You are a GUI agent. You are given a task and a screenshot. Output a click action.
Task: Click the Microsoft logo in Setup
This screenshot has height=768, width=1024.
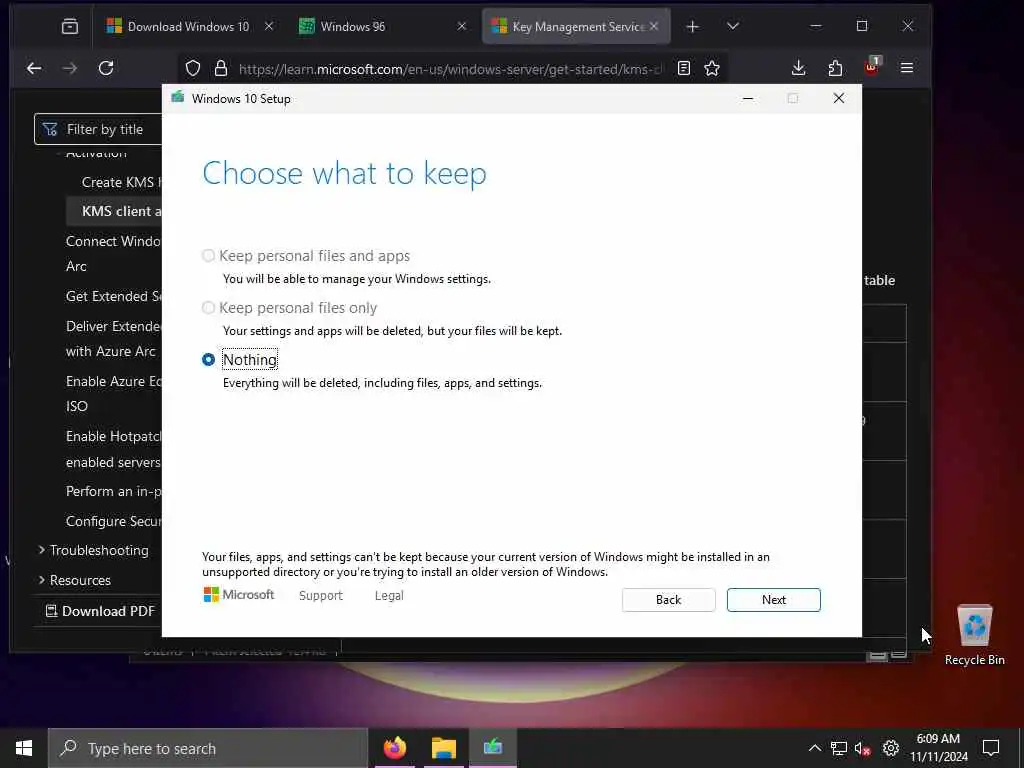239,594
